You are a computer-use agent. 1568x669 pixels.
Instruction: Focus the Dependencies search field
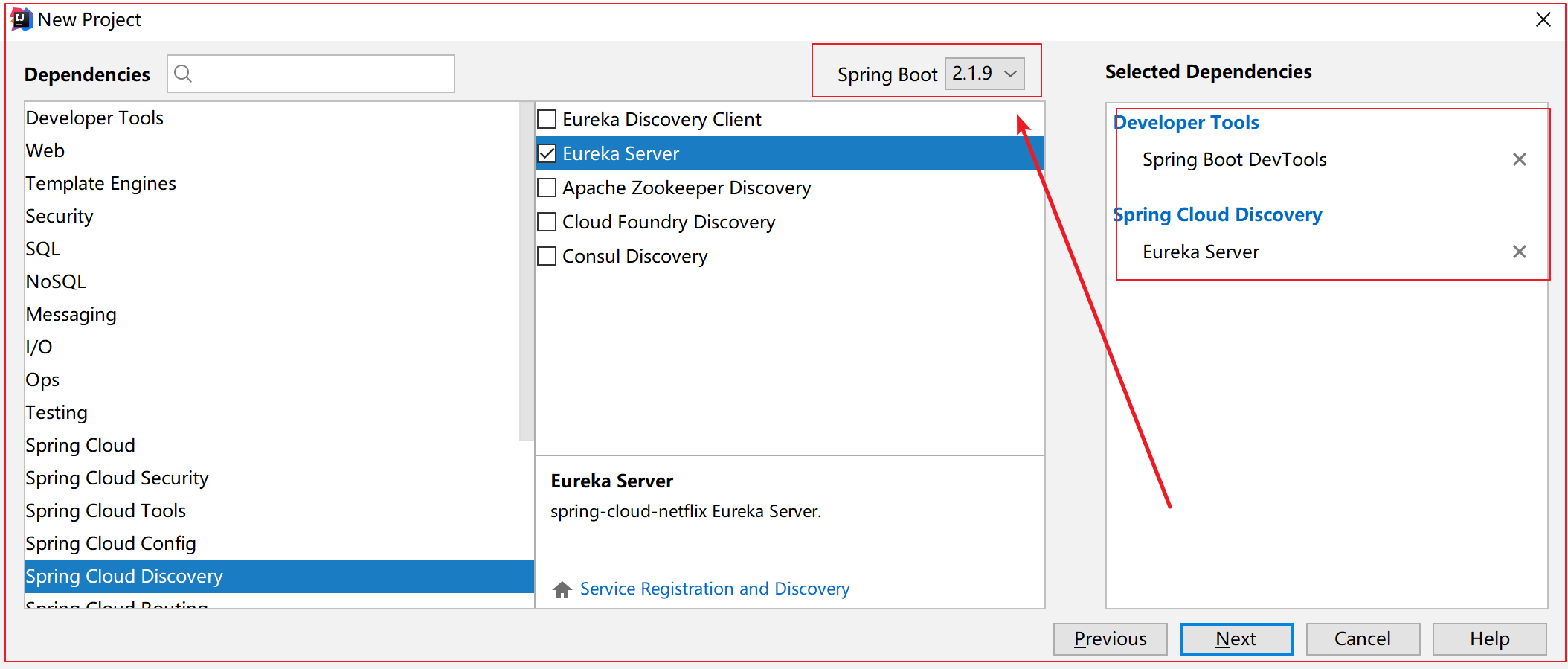tap(311, 74)
